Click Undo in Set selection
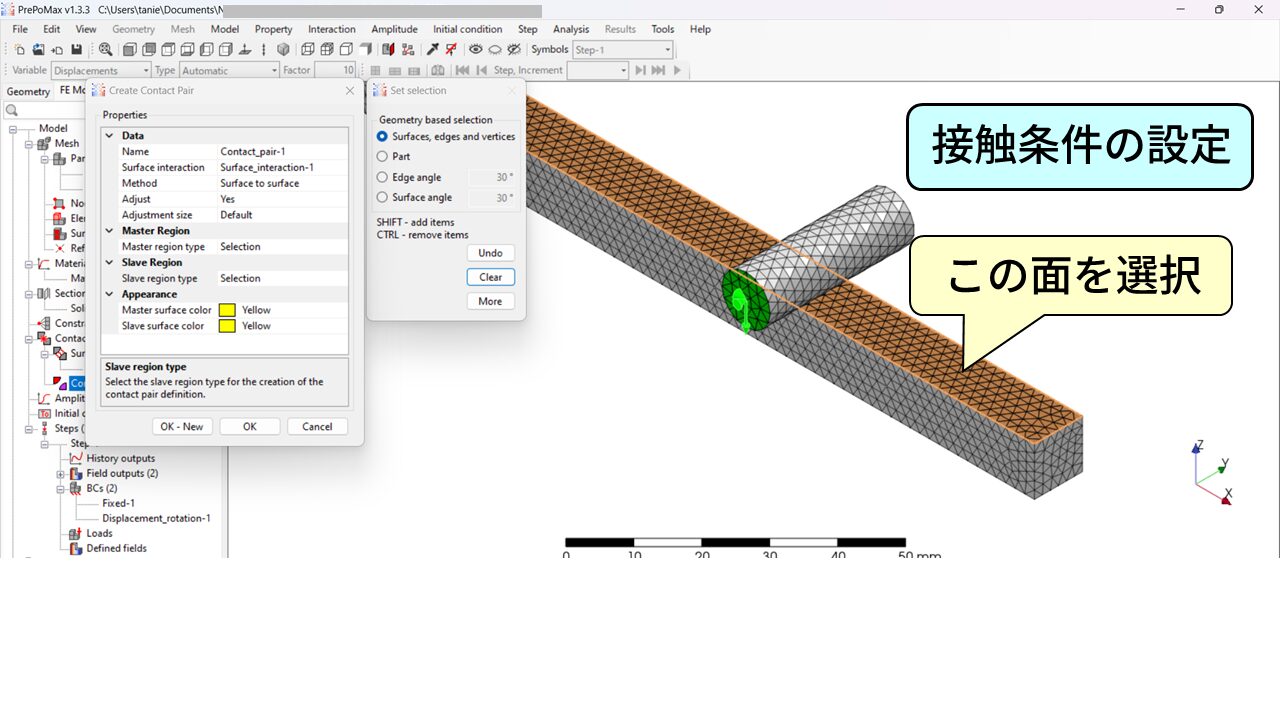 coord(491,253)
